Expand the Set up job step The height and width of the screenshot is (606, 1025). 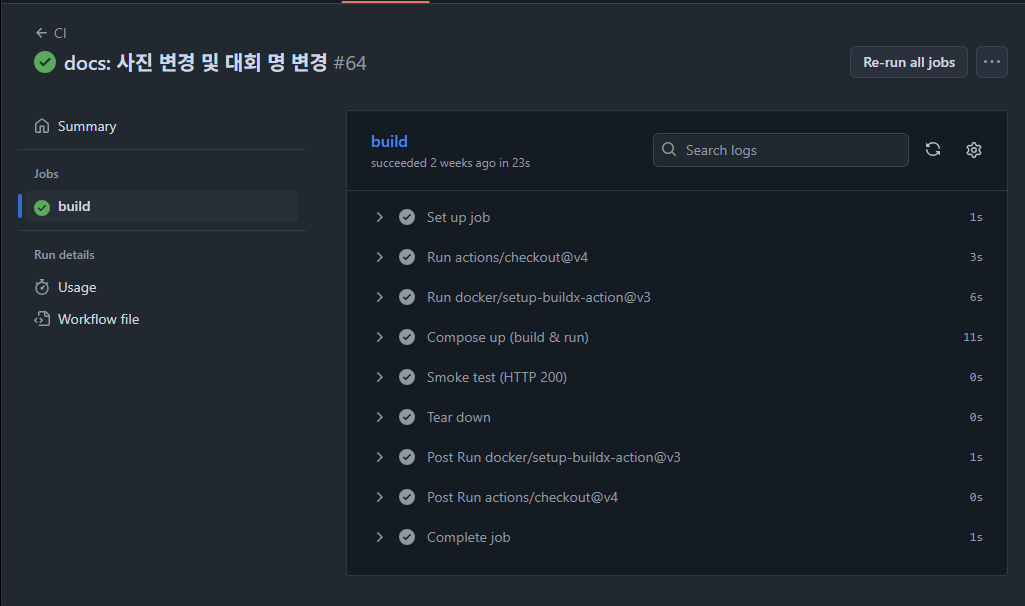pos(379,217)
